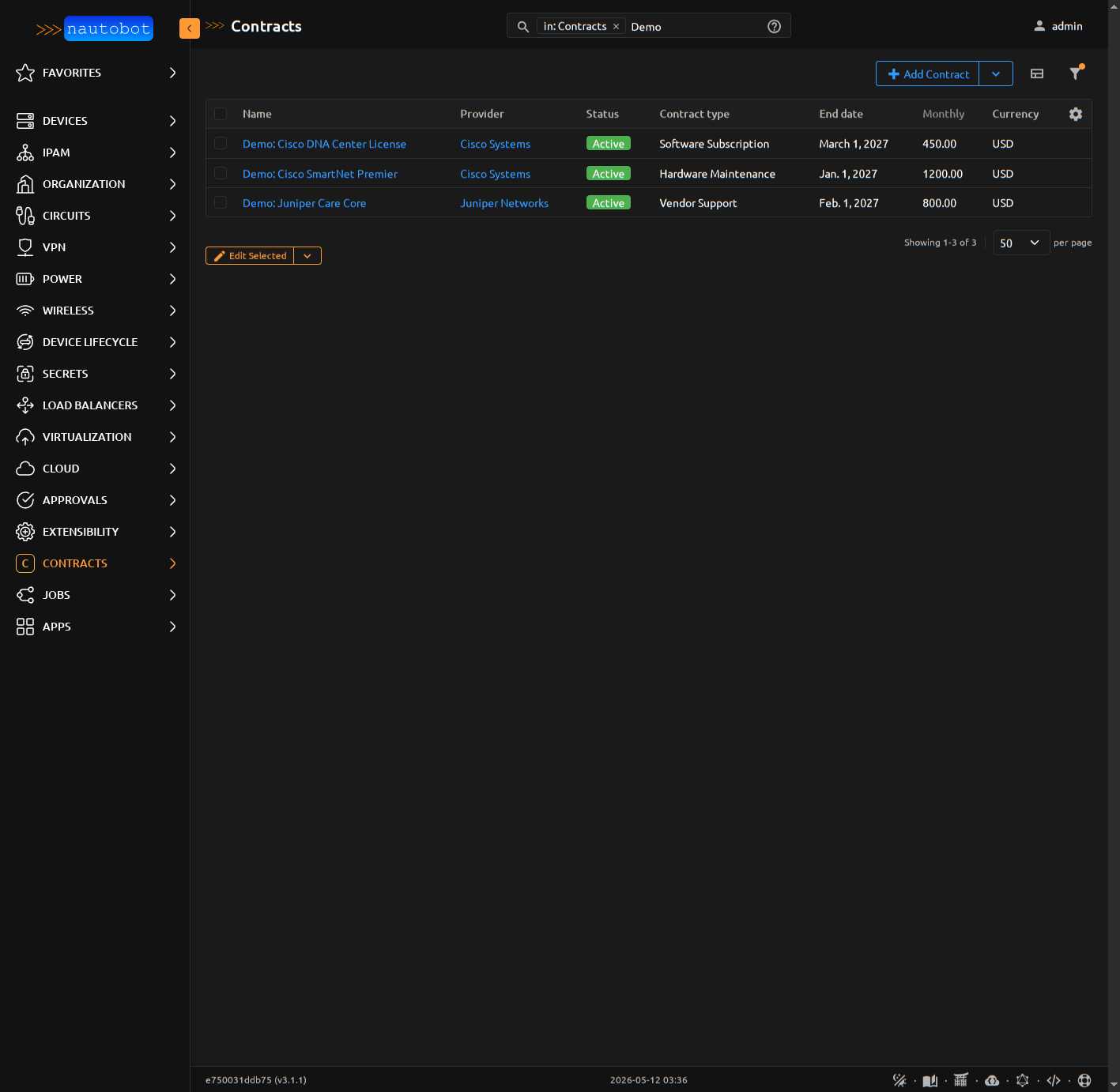Click the Cloud icon in sidebar
The image size is (1120, 1092).
(25, 469)
